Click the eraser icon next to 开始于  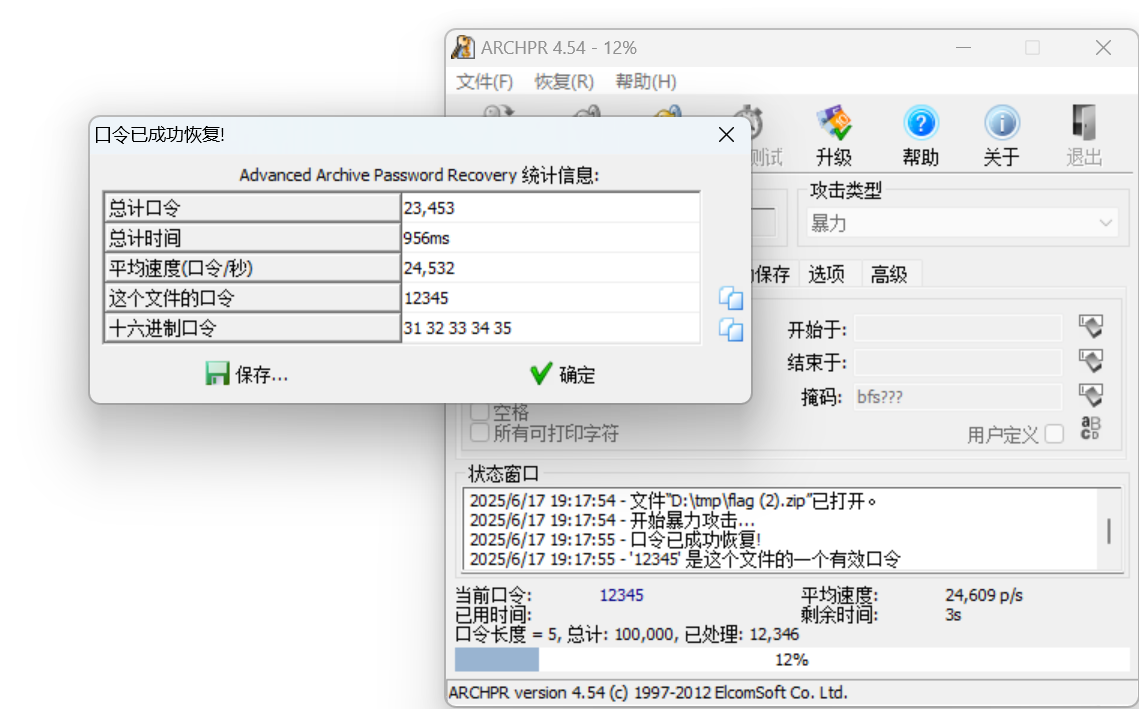(x=1090, y=327)
